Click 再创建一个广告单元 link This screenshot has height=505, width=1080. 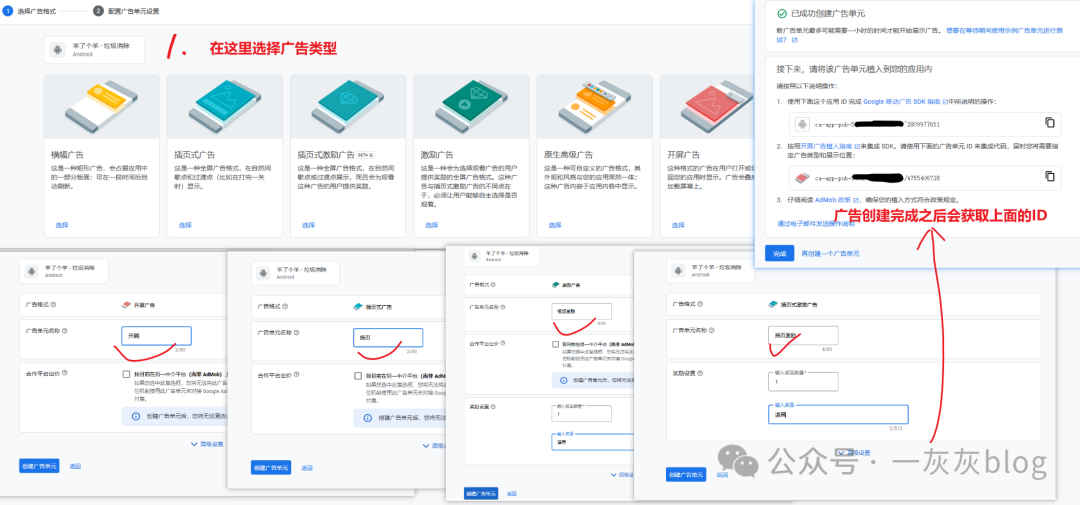coord(831,254)
